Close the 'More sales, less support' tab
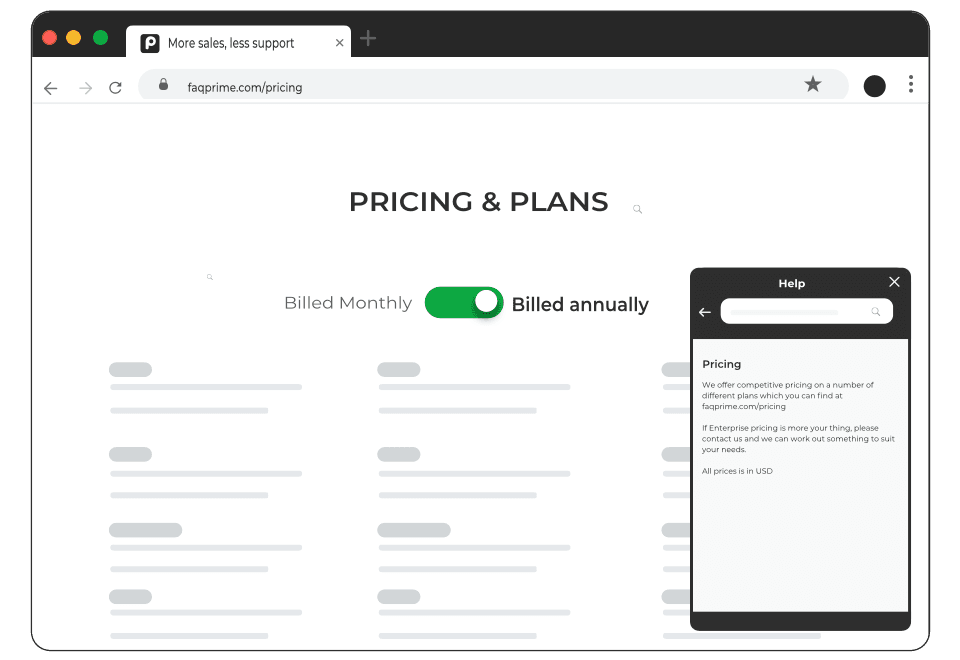This screenshot has width=960, height=660. [x=339, y=43]
